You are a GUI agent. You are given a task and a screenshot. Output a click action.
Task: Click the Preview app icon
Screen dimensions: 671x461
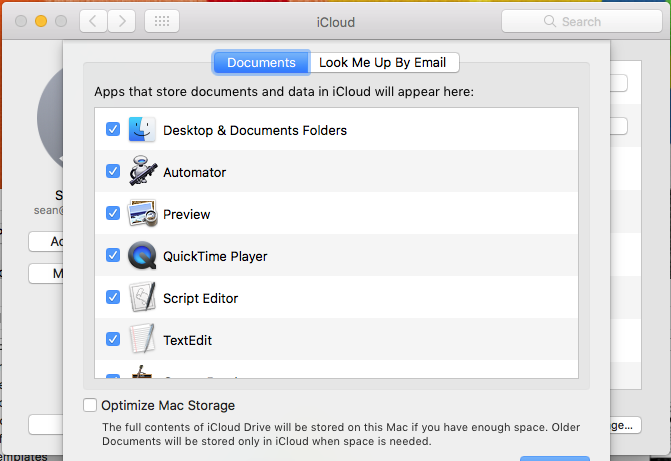[x=141, y=214]
